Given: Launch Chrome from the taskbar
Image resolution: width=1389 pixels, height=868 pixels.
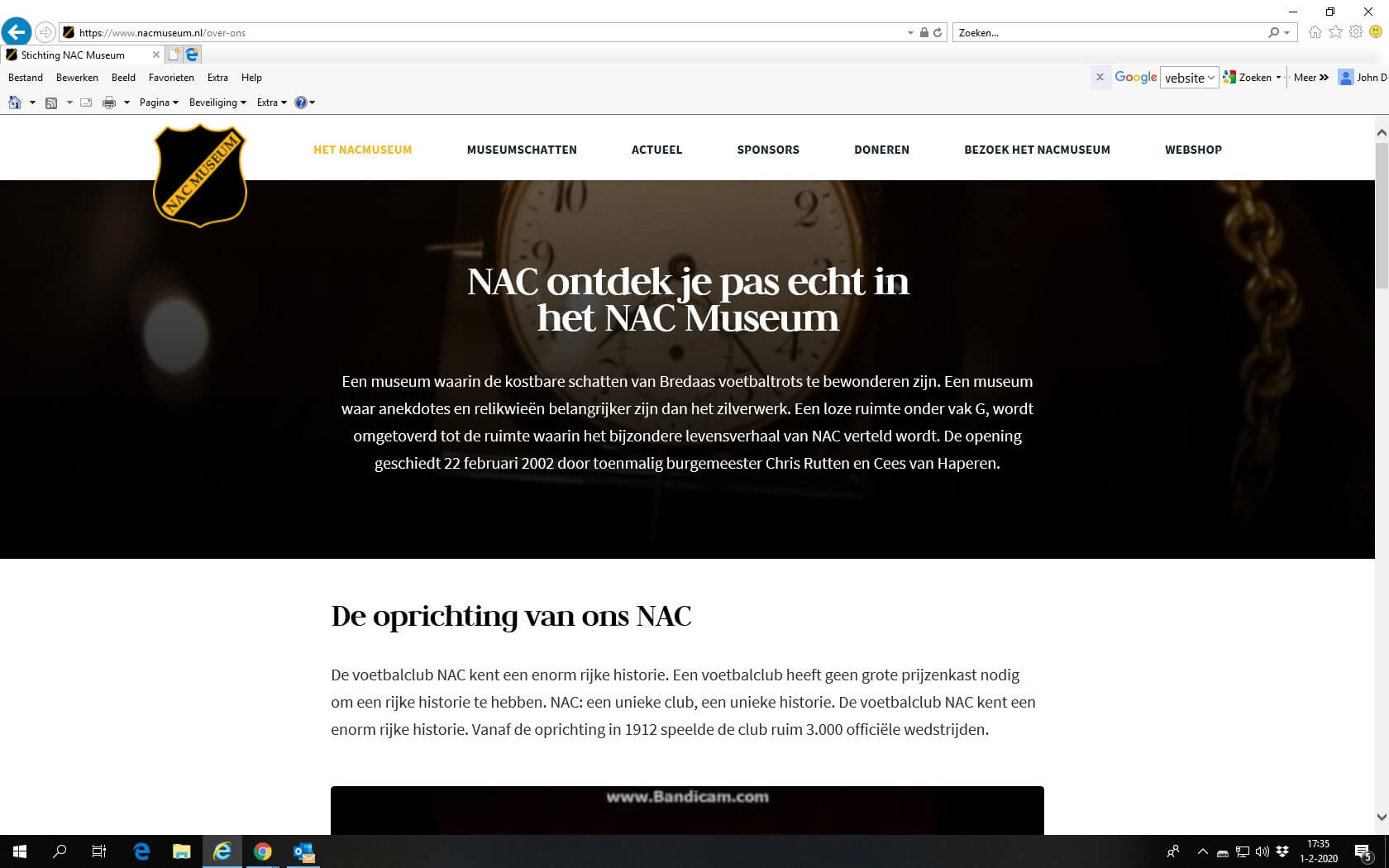Looking at the screenshot, I should pyautogui.click(x=263, y=851).
